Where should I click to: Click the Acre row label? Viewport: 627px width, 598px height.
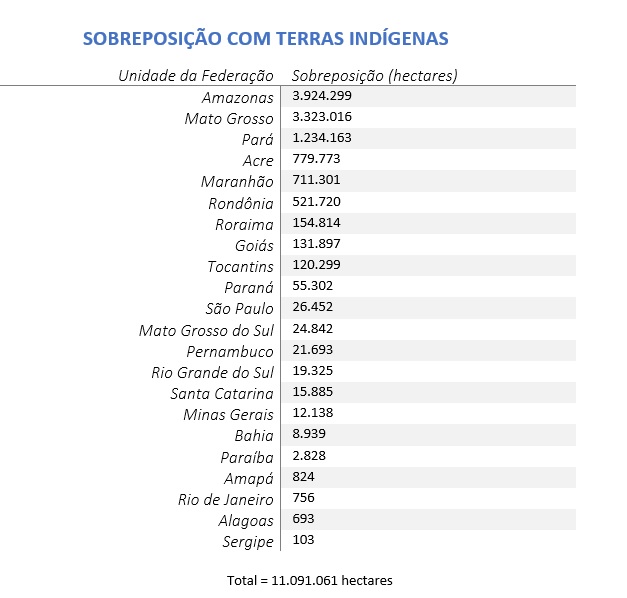tap(258, 161)
